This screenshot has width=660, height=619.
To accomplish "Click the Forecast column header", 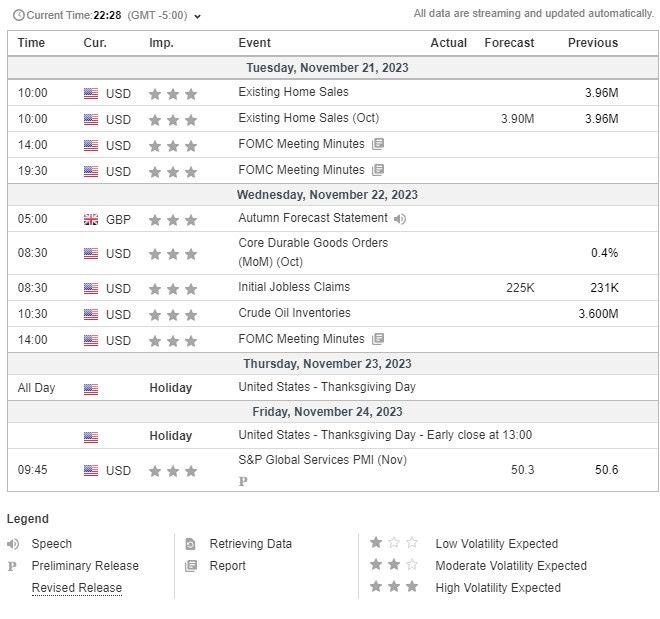I will tap(509, 43).
